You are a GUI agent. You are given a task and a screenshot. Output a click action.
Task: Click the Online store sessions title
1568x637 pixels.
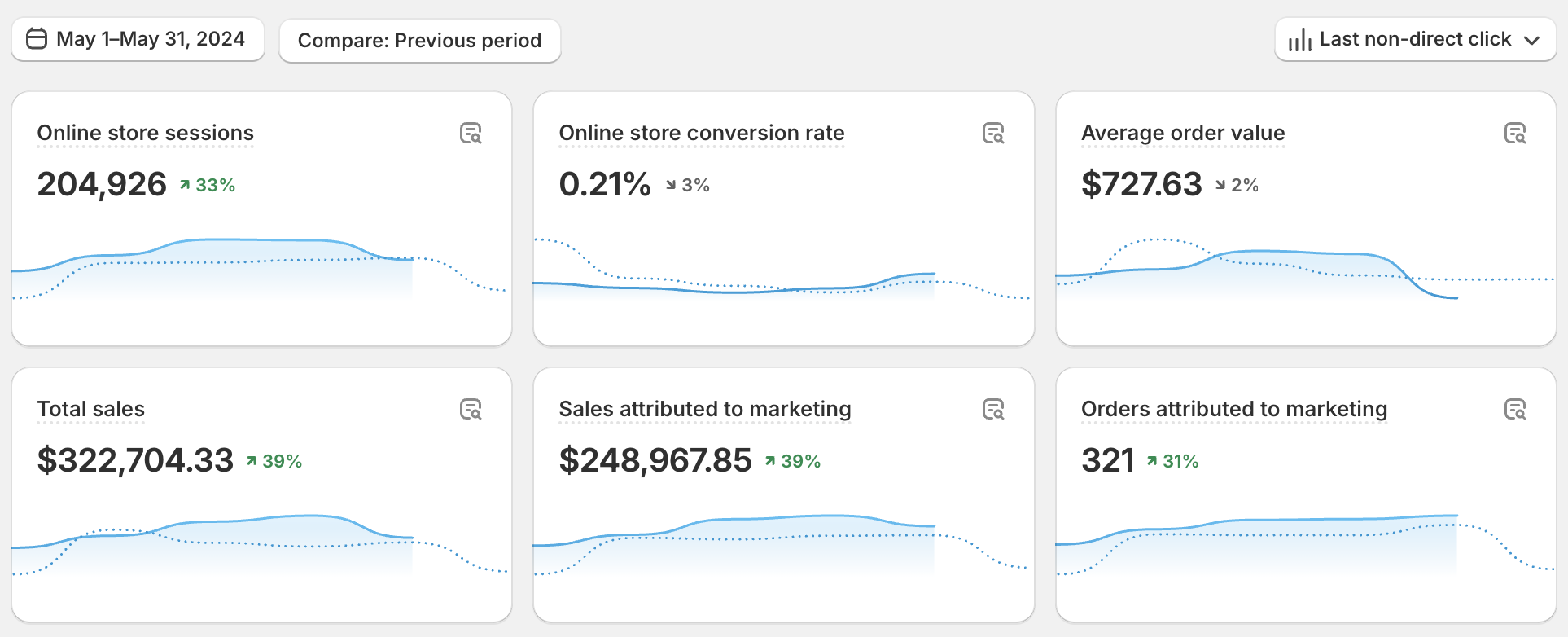pyautogui.click(x=146, y=133)
